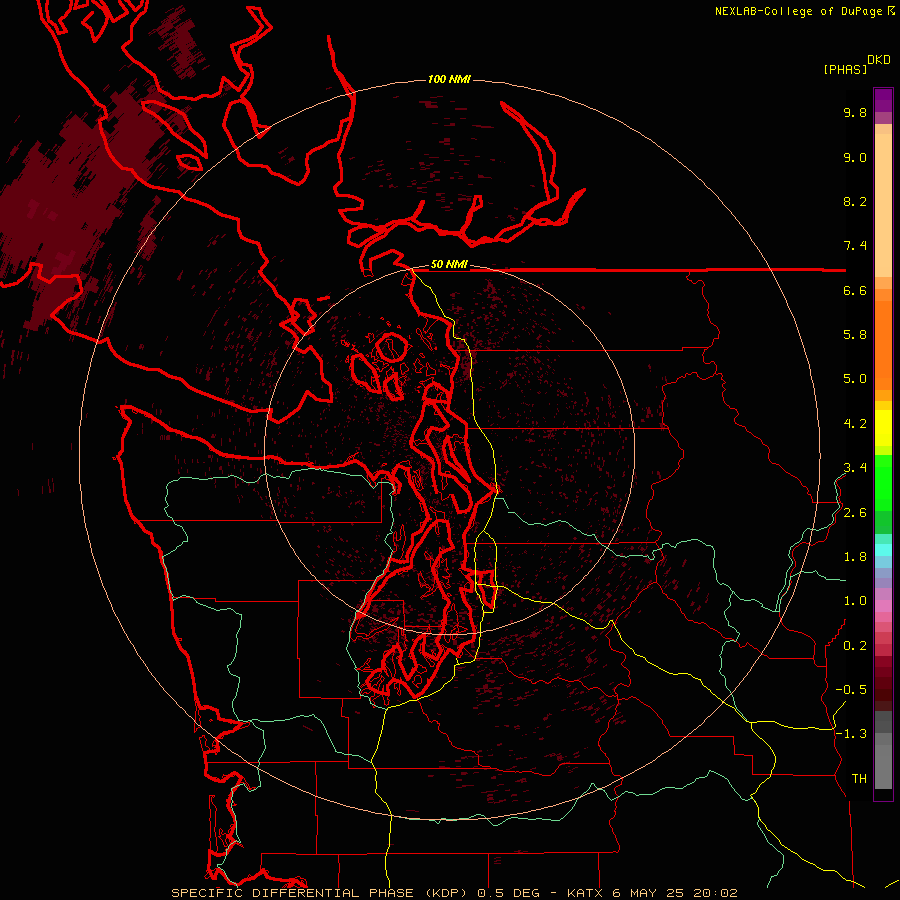Pick the purple band atop the color scale

click(x=883, y=100)
